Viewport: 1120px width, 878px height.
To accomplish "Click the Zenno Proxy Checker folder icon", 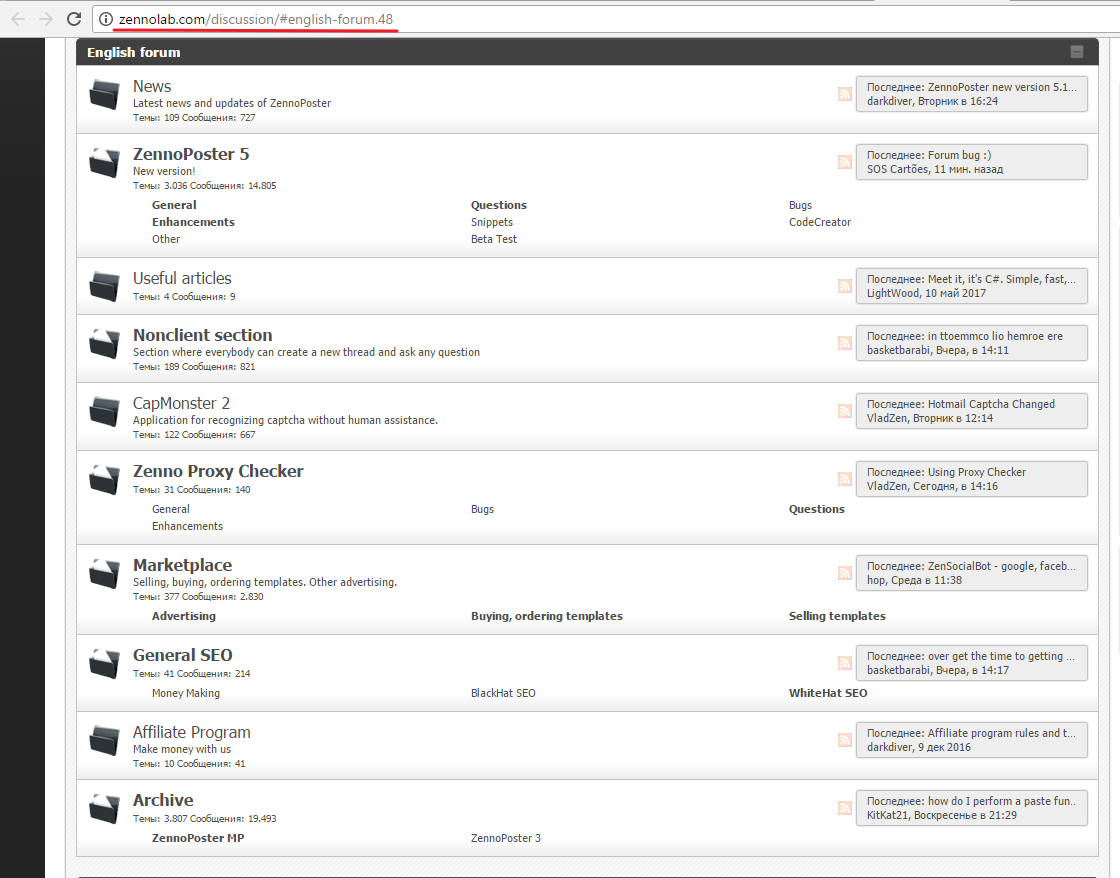I will tap(104, 479).
